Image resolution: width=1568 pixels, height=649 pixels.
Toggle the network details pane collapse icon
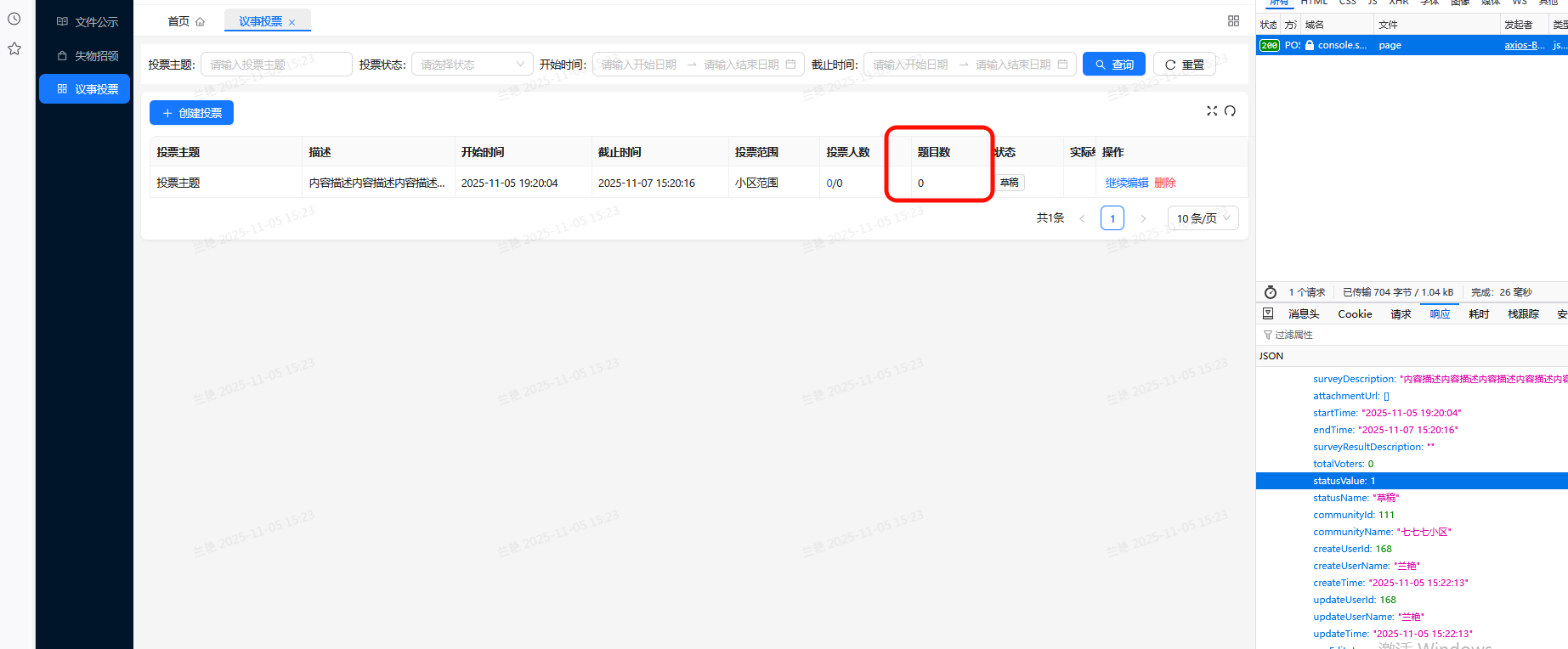click(1268, 313)
